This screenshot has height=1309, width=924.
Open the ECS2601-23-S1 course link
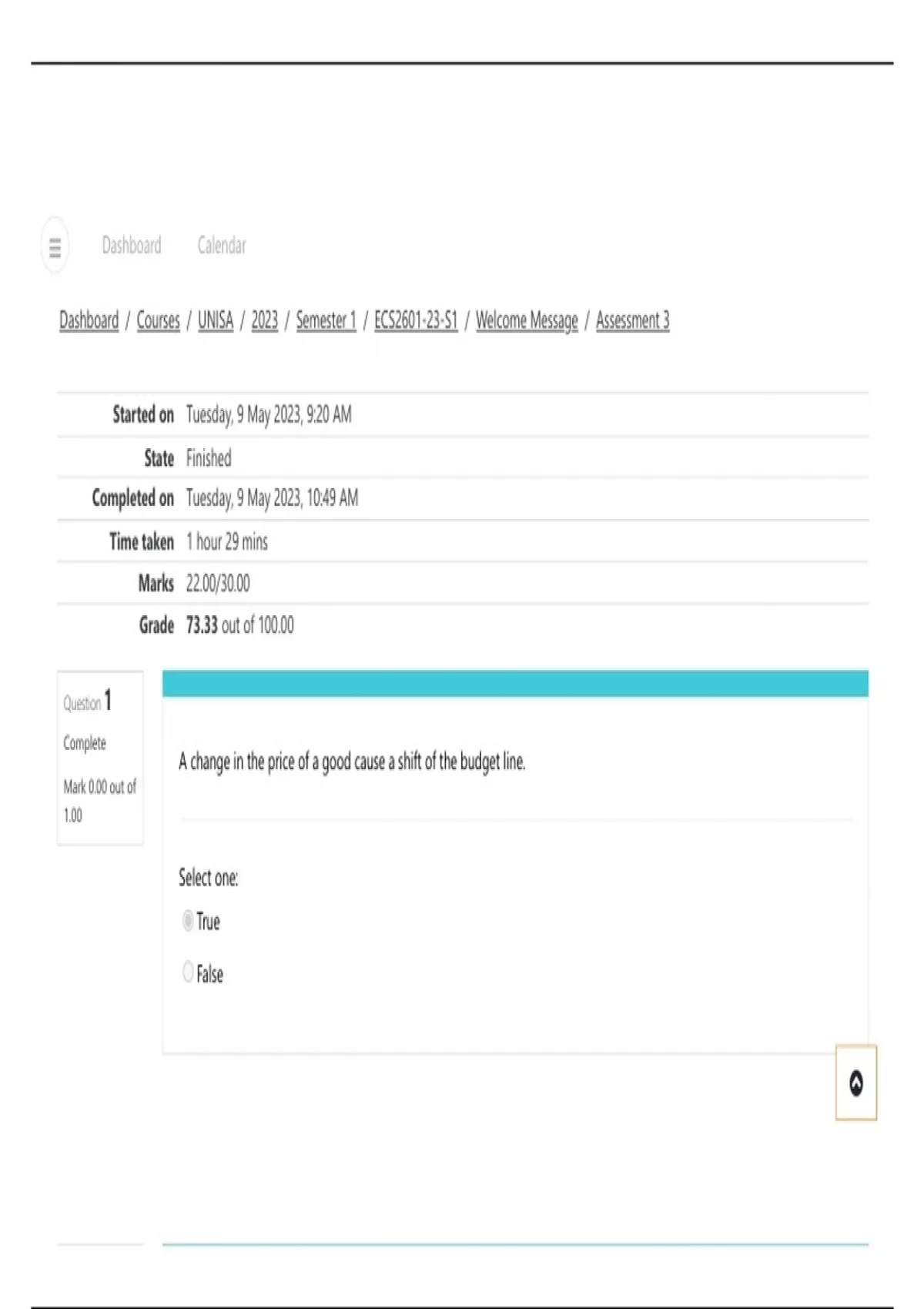(416, 320)
